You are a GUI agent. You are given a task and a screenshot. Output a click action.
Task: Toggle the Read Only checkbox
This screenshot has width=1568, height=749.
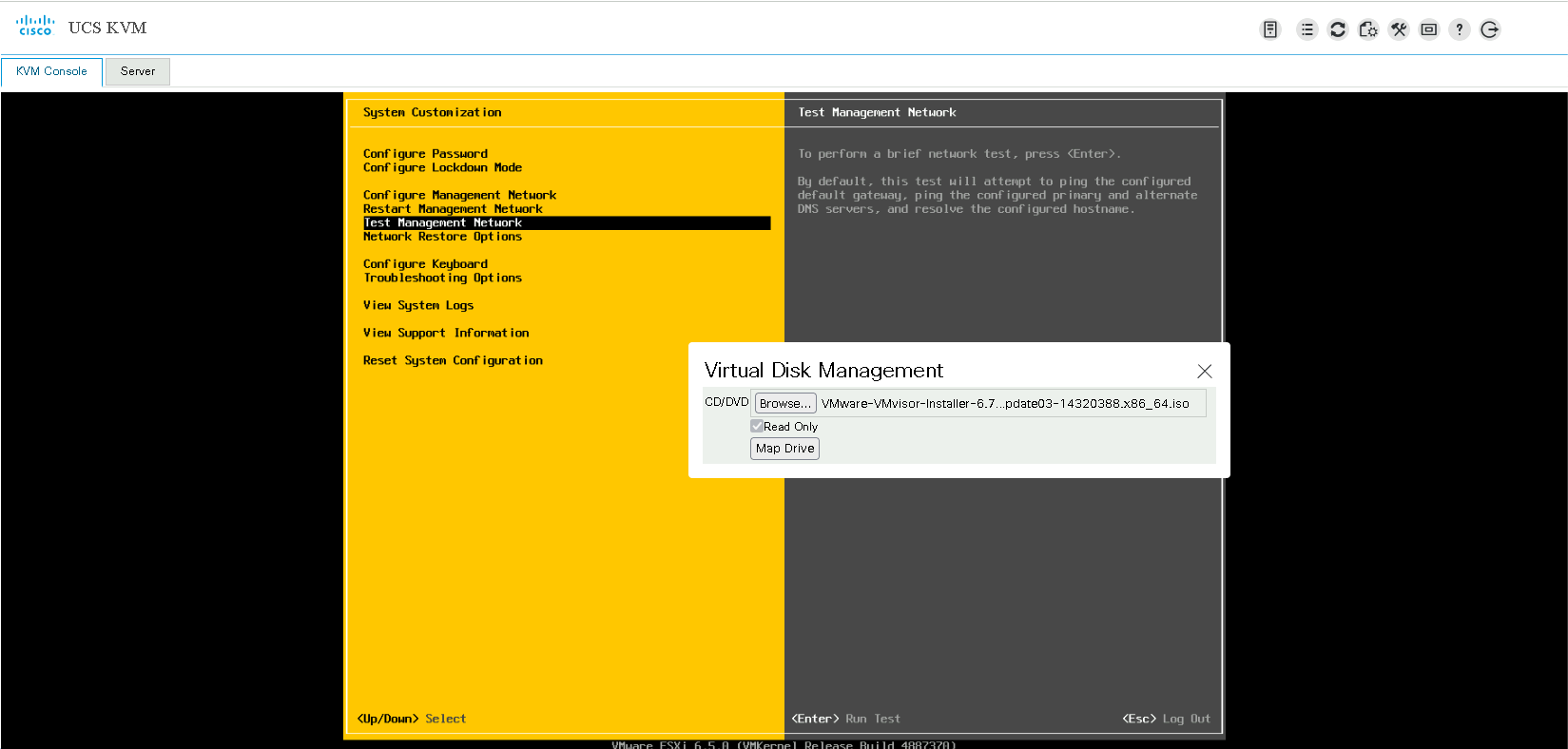[x=757, y=427]
